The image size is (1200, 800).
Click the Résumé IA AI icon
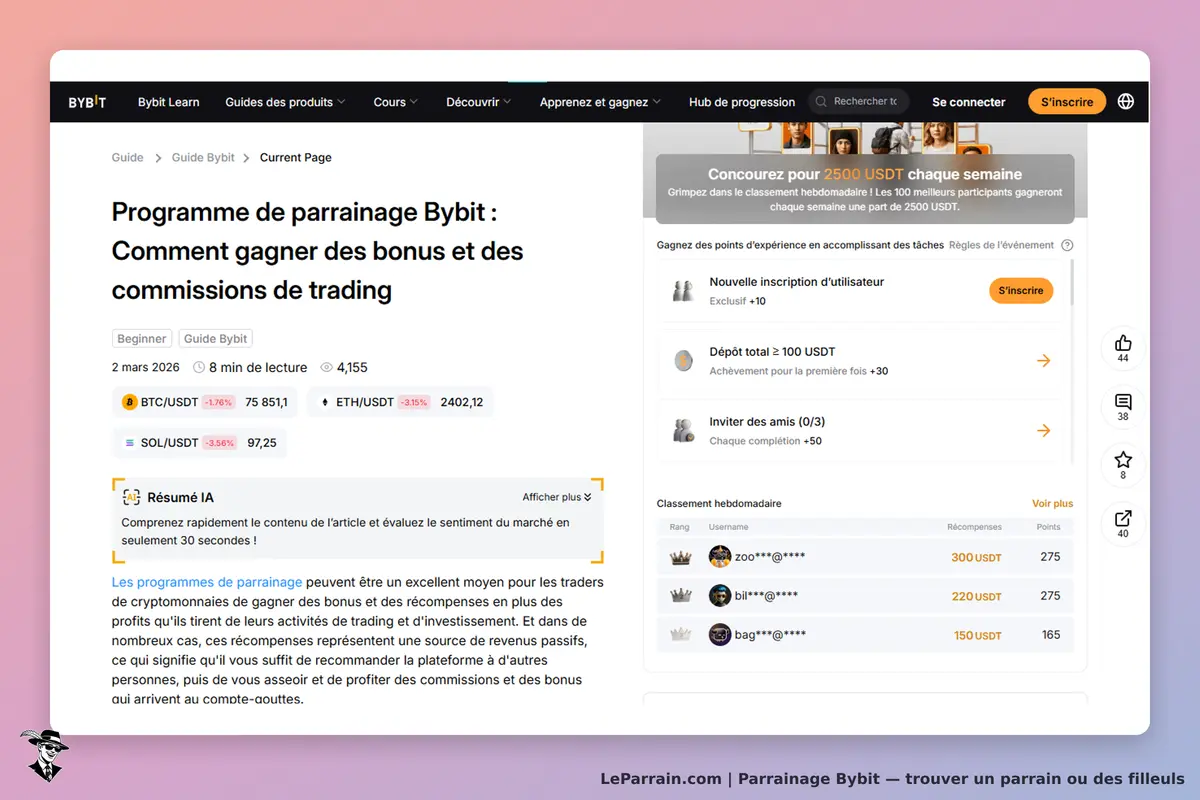tap(131, 497)
